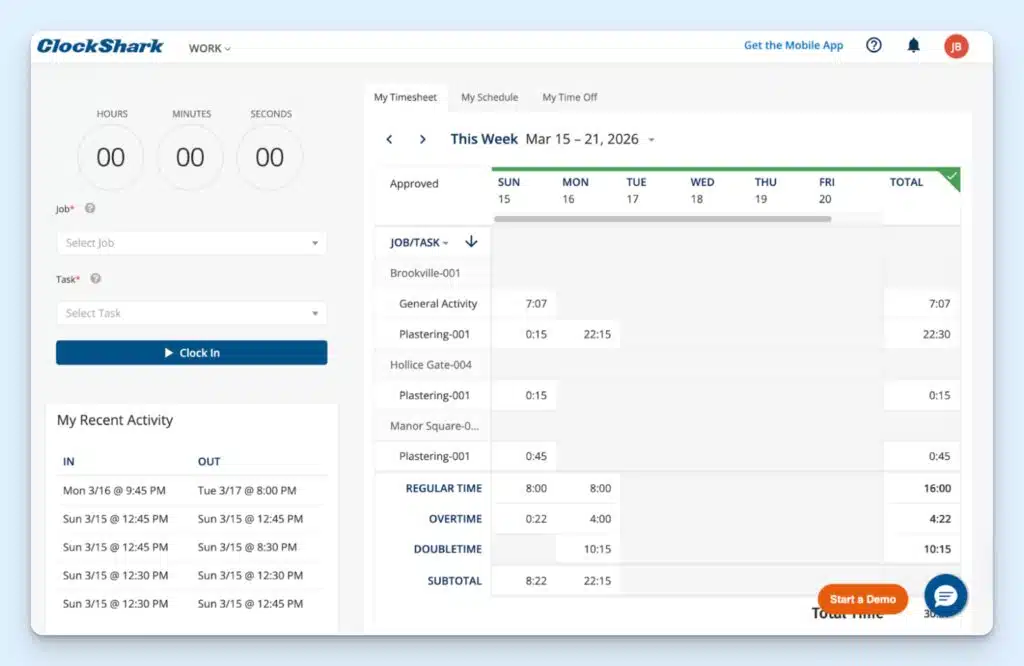Viewport: 1024px width, 666px height.
Task: Click the download timesheet arrow beside JOB/TASK
Action: pos(472,242)
